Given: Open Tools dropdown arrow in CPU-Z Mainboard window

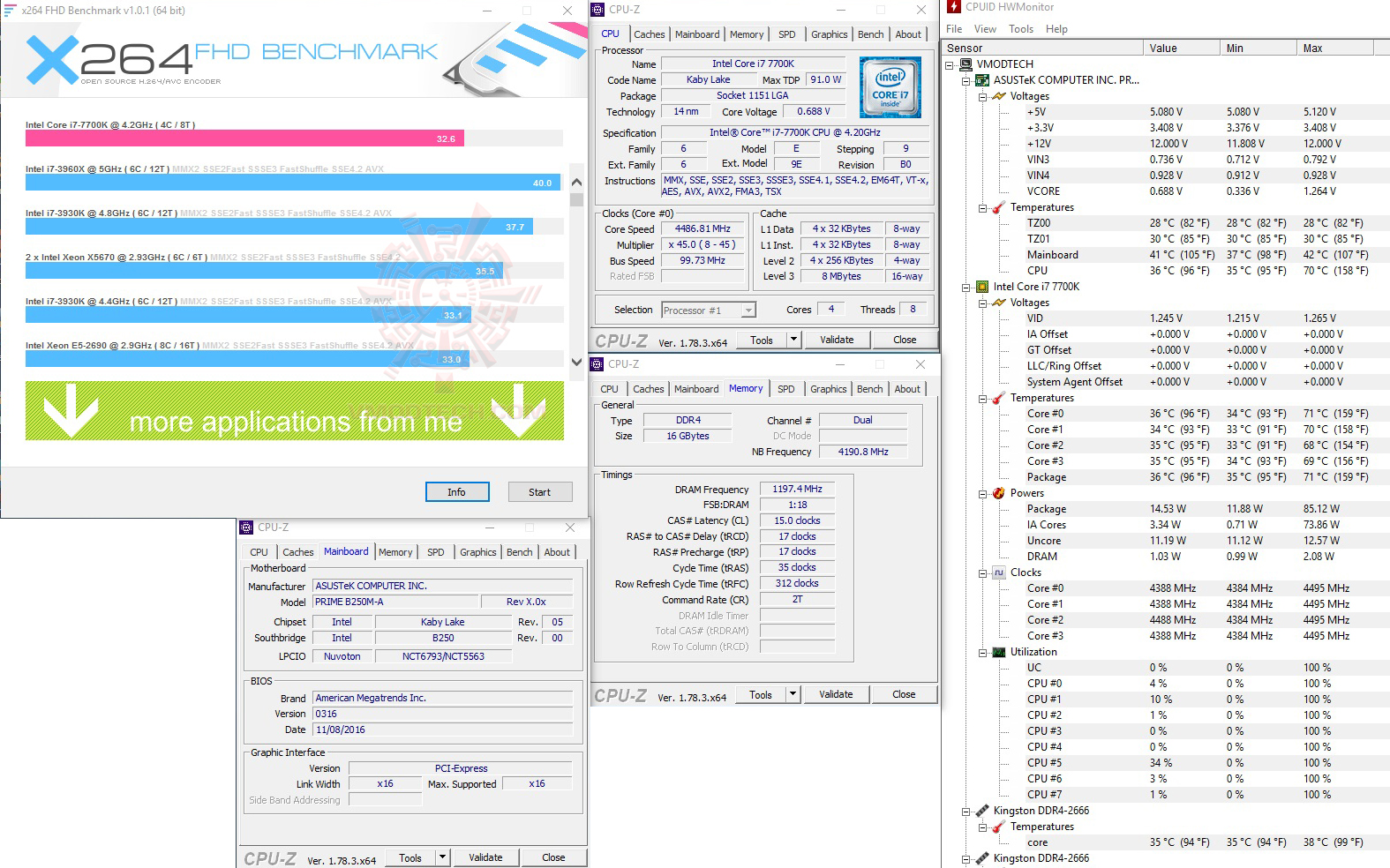Looking at the screenshot, I should pos(442,857).
